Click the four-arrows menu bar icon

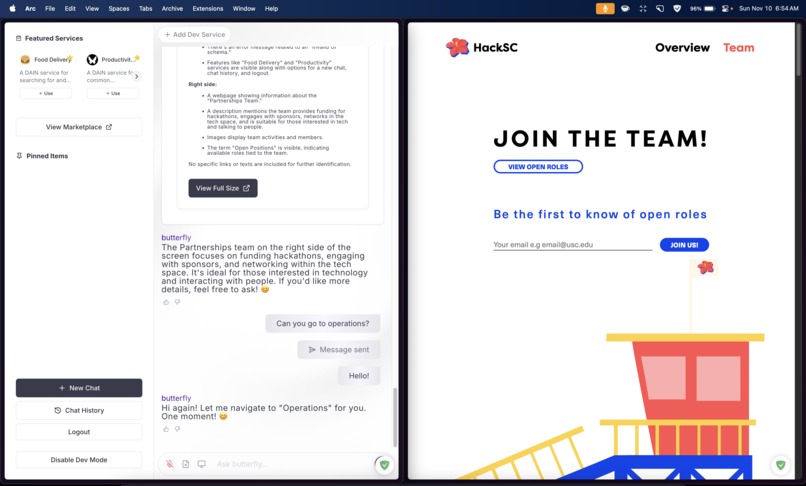coord(643,9)
